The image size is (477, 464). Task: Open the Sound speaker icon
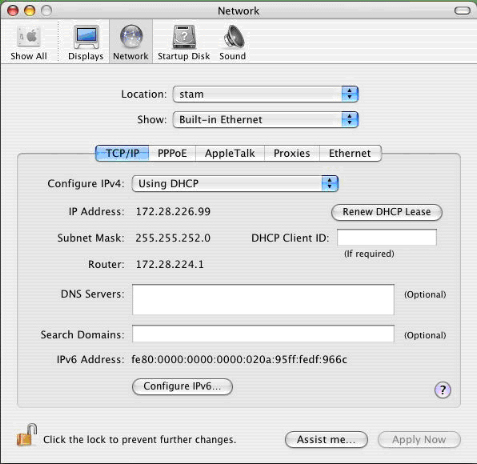tap(233, 37)
